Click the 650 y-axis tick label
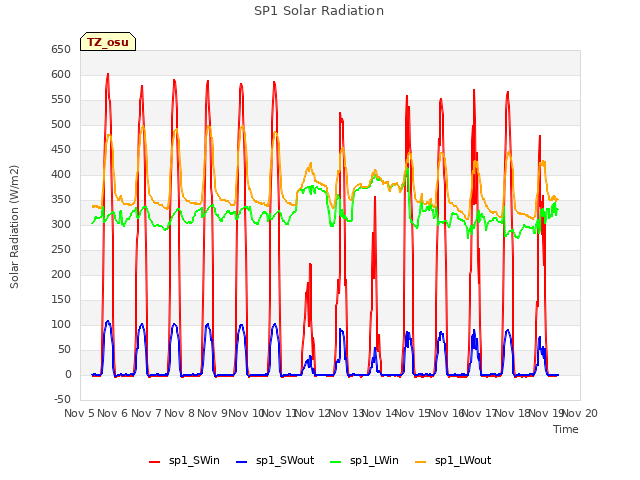The width and height of the screenshot is (640, 480). [x=61, y=49]
